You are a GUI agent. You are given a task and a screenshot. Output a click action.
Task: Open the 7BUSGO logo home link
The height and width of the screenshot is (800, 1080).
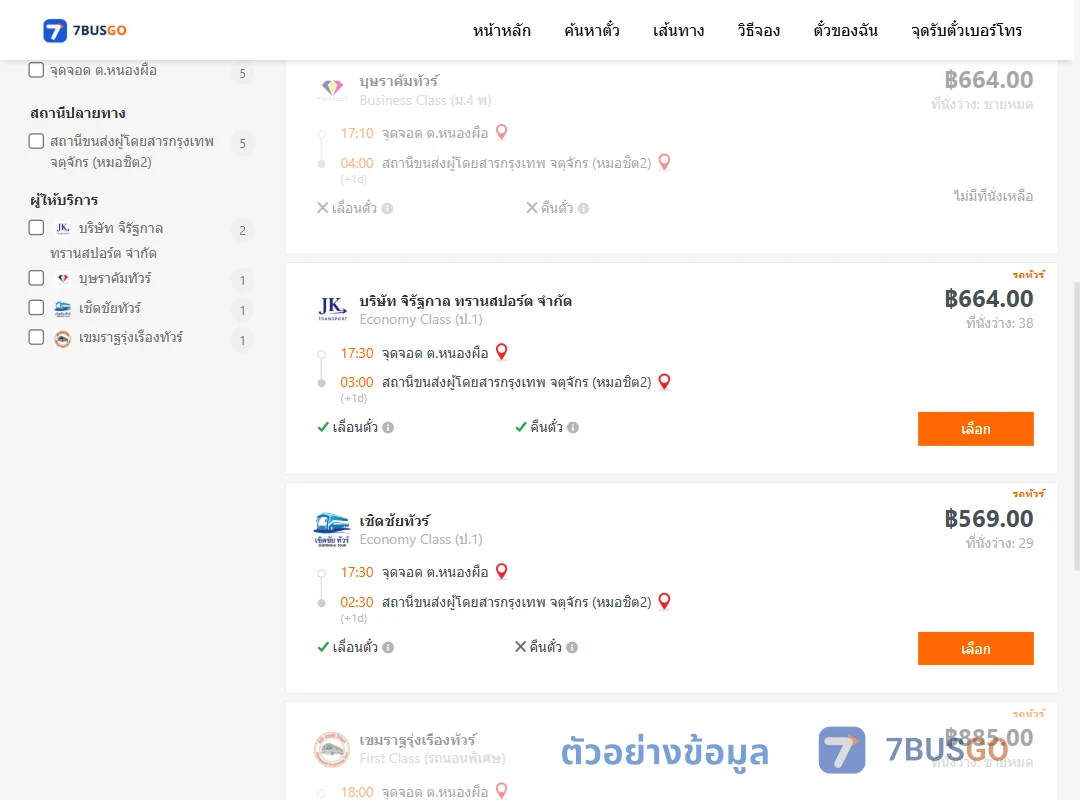pyautogui.click(x=85, y=30)
